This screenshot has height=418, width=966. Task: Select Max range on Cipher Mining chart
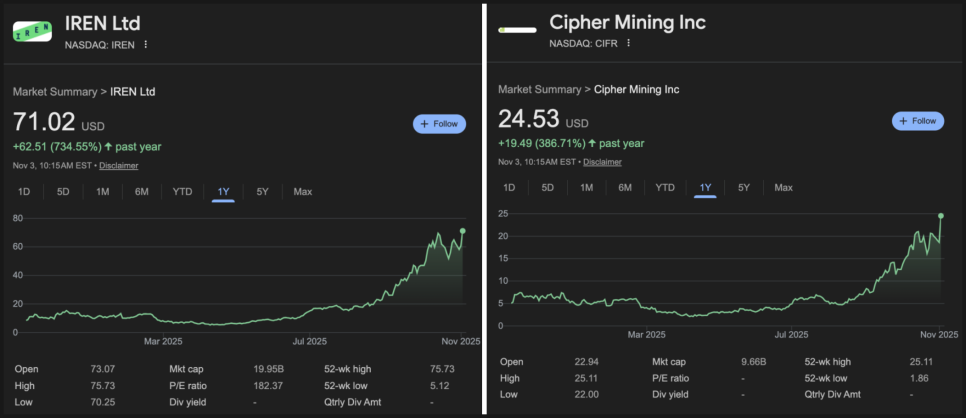click(783, 187)
